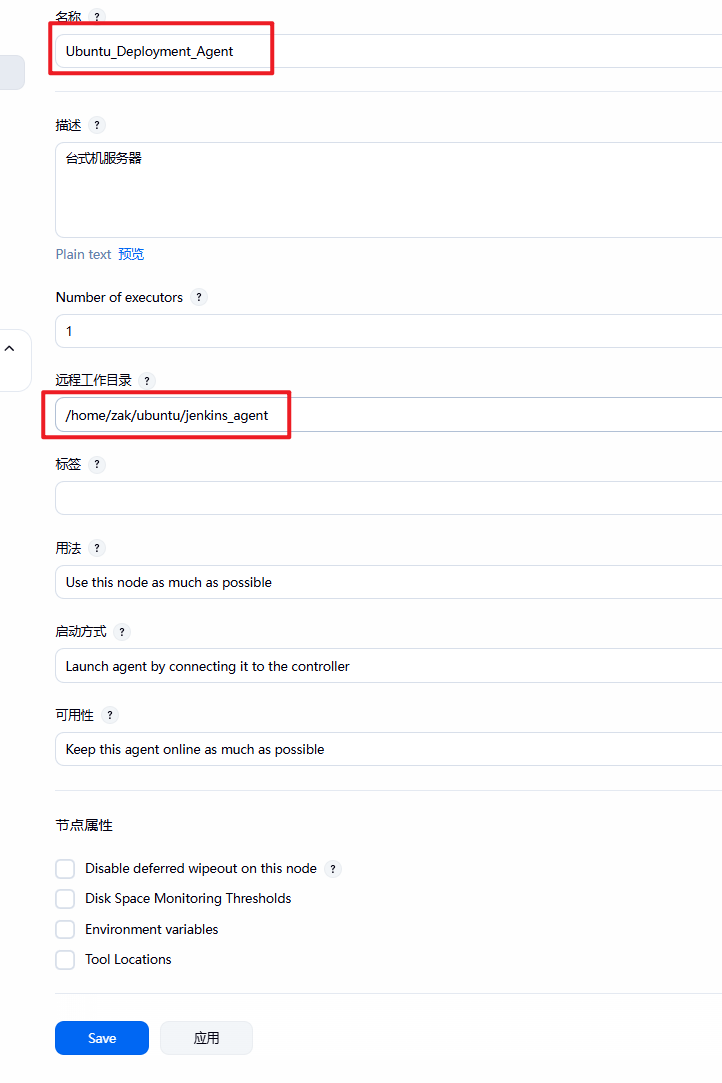Collapse the sidebar chevron on the left
Image resolution: width=722 pixels, height=1083 pixels.
pos(10,349)
